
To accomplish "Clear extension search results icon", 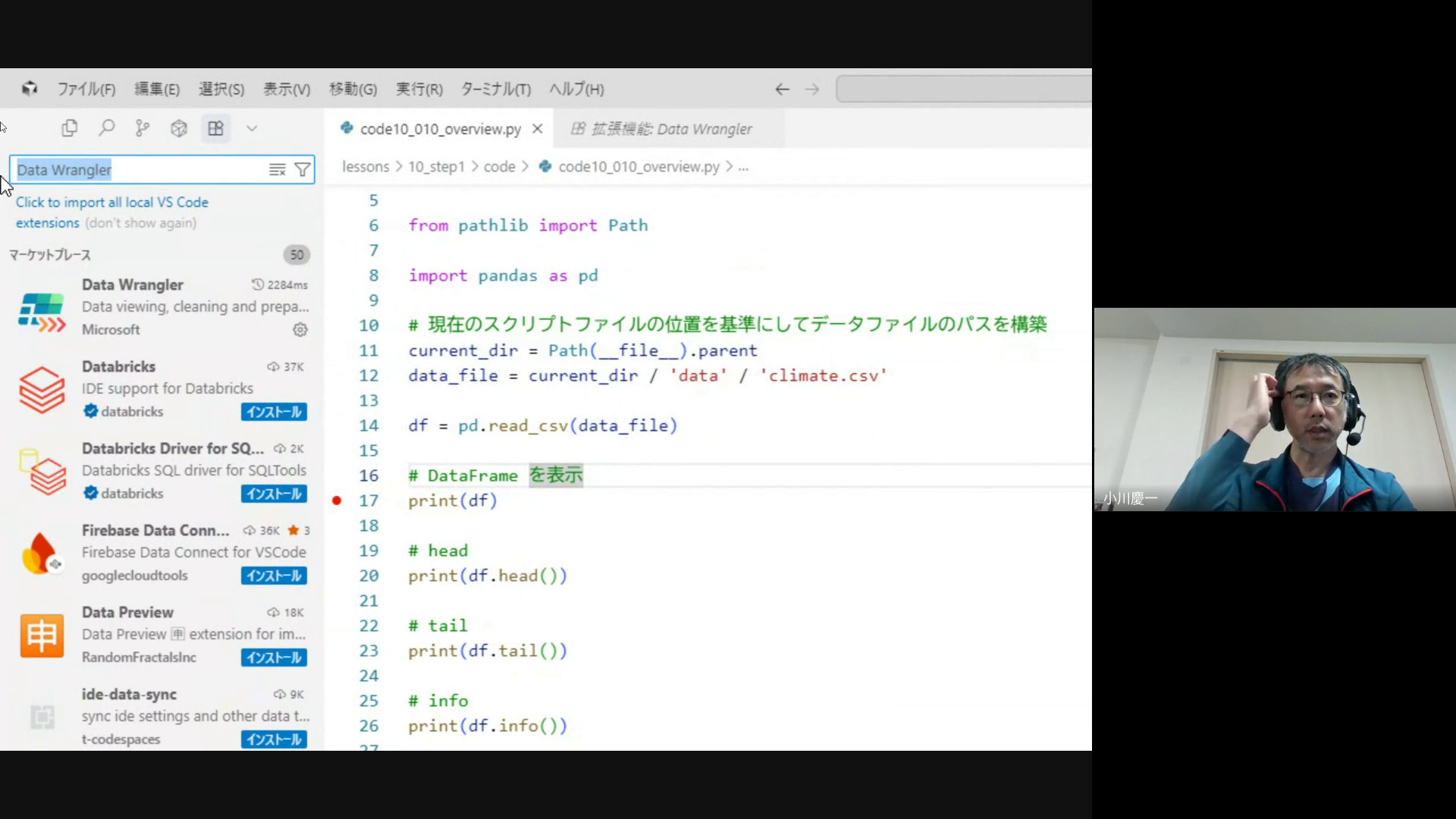I will point(277,170).
